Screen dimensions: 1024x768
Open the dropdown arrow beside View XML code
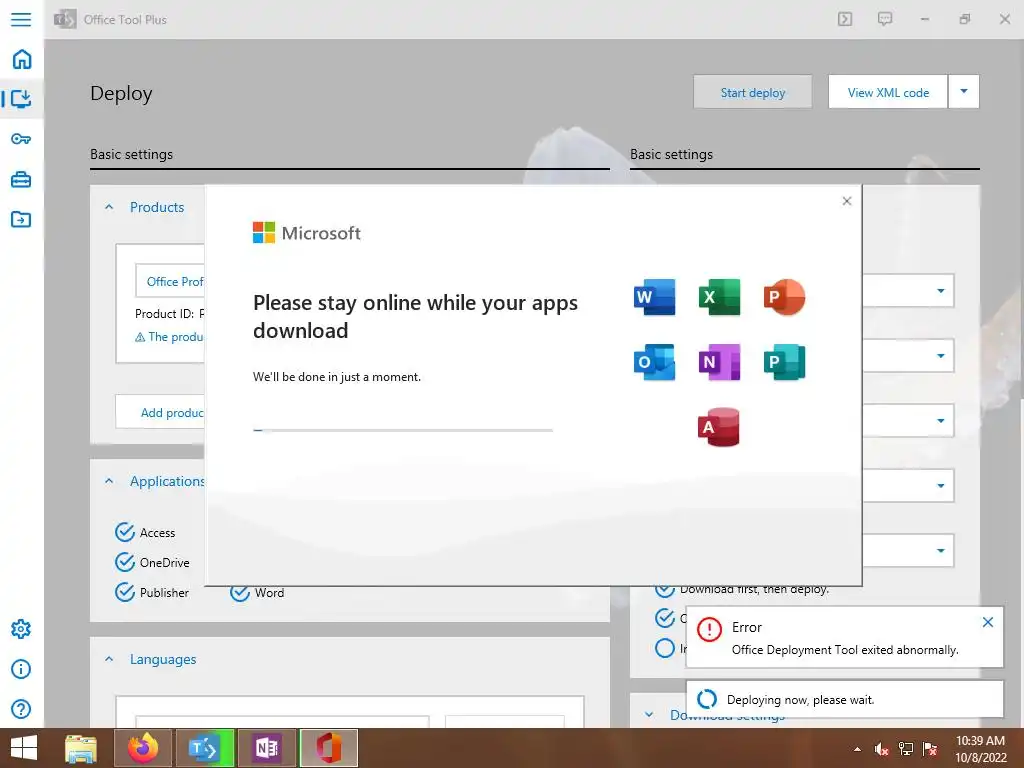(x=964, y=91)
